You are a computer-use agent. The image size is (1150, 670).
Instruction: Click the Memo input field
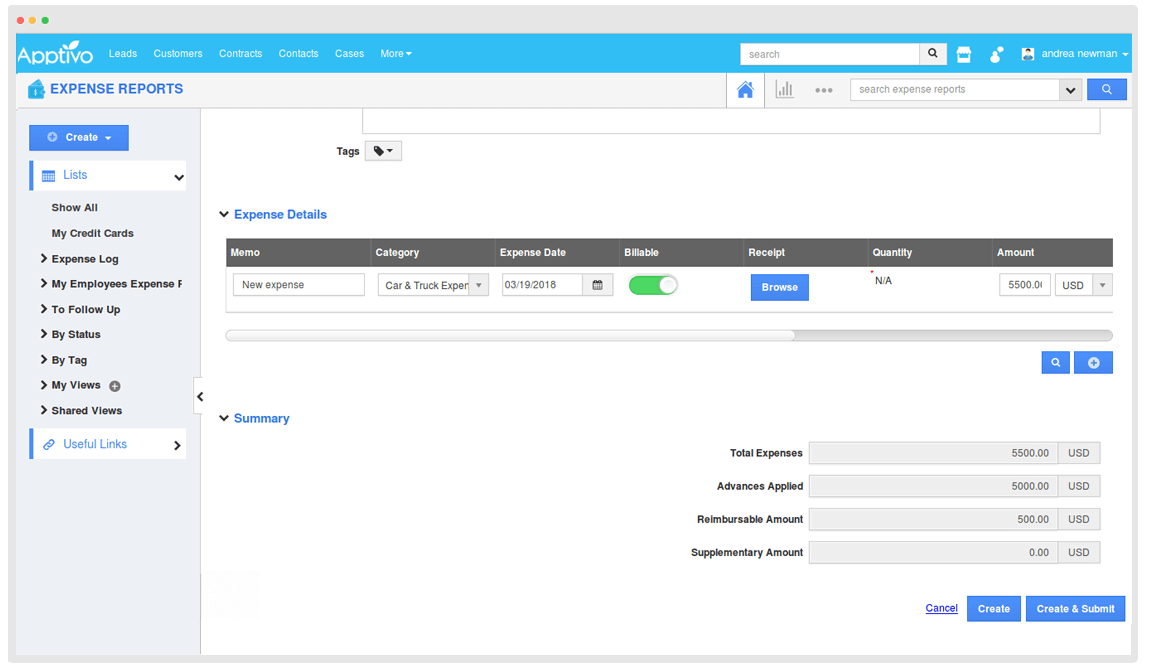[x=298, y=285]
